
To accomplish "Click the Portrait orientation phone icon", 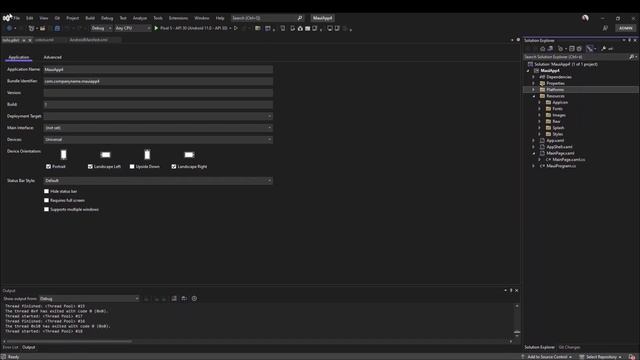I will [x=63, y=154].
